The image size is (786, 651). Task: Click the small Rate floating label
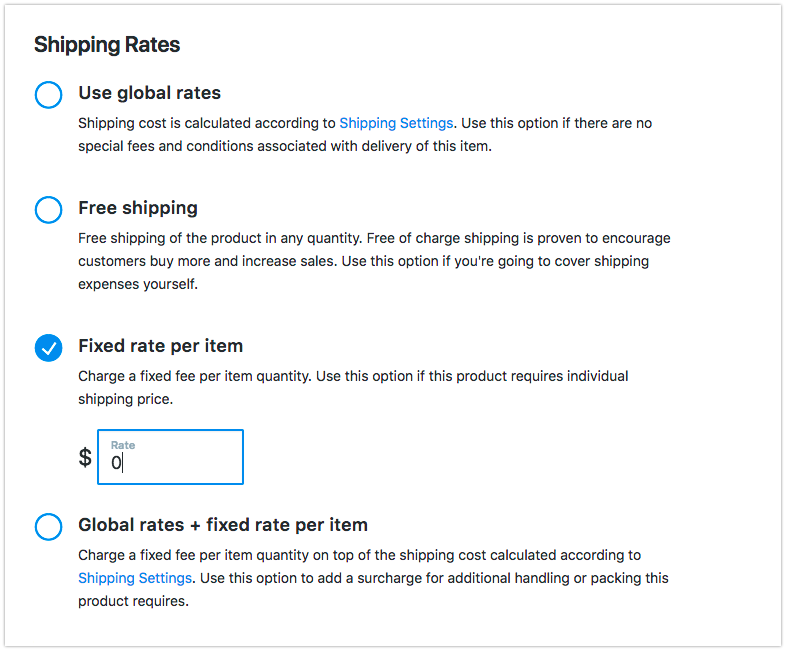(123, 445)
